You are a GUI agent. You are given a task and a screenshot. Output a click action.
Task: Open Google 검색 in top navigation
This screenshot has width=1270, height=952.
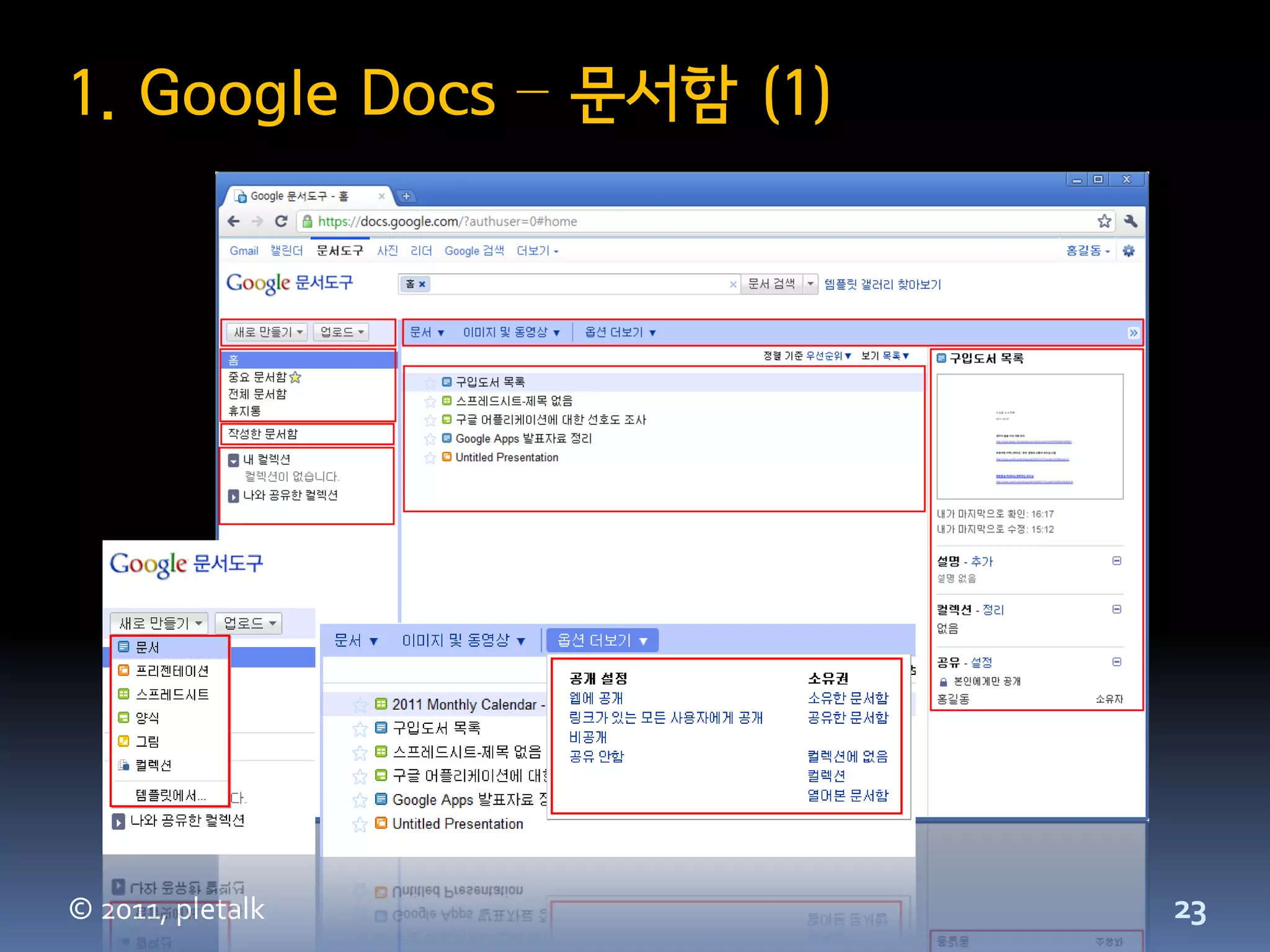pyautogui.click(x=474, y=251)
